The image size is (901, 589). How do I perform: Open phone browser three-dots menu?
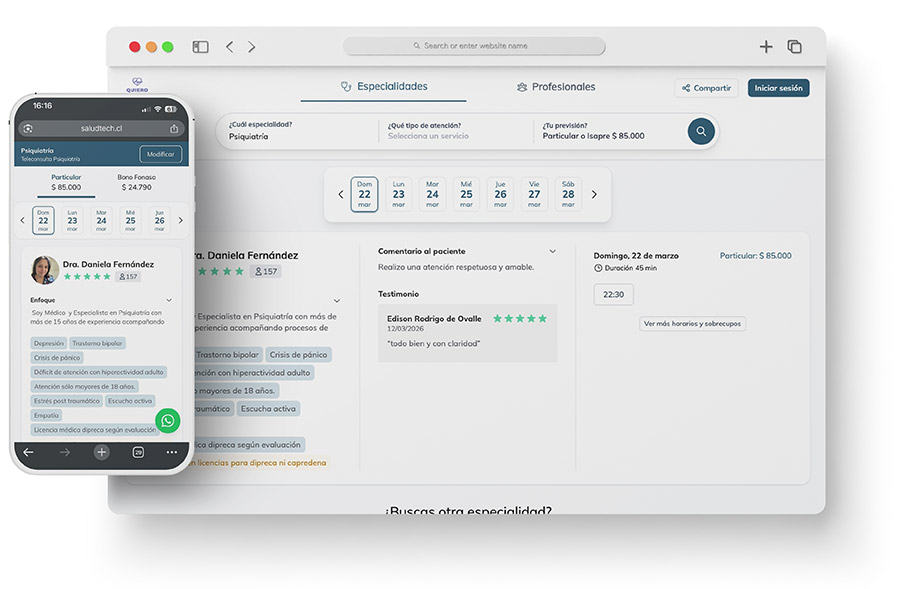point(172,452)
